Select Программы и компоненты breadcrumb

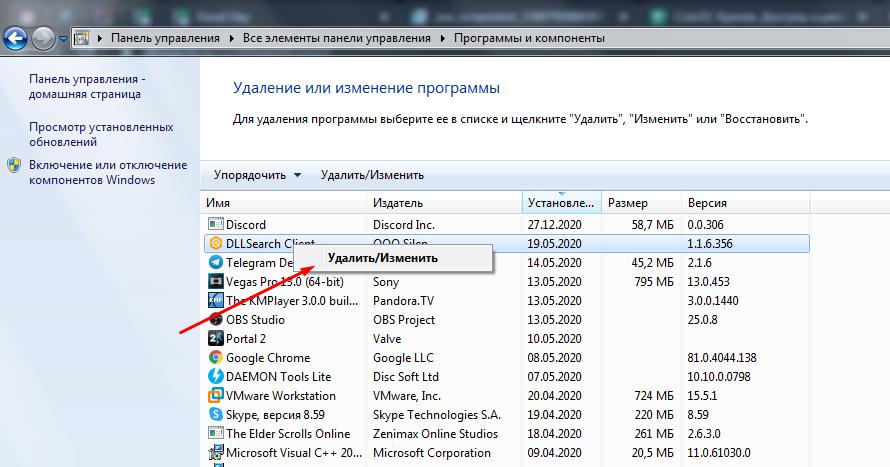[x=529, y=38]
